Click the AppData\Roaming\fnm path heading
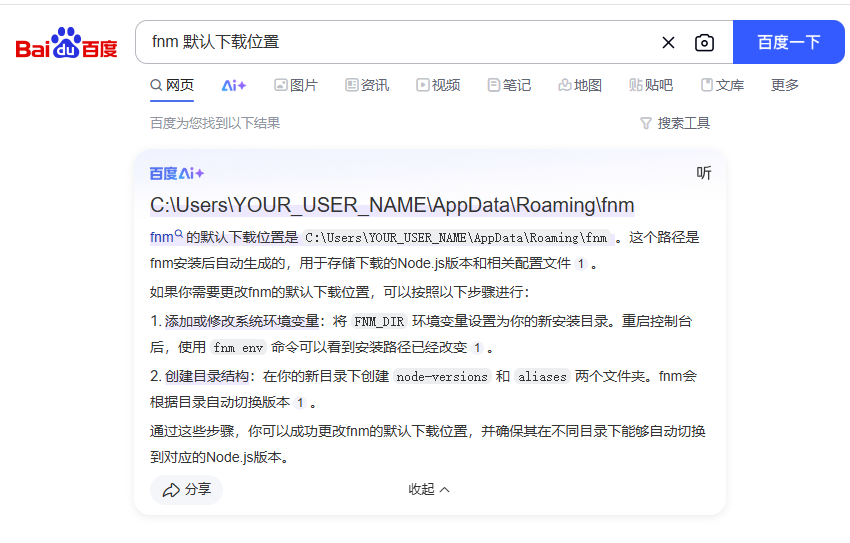The image size is (850, 543). pyautogui.click(x=392, y=205)
